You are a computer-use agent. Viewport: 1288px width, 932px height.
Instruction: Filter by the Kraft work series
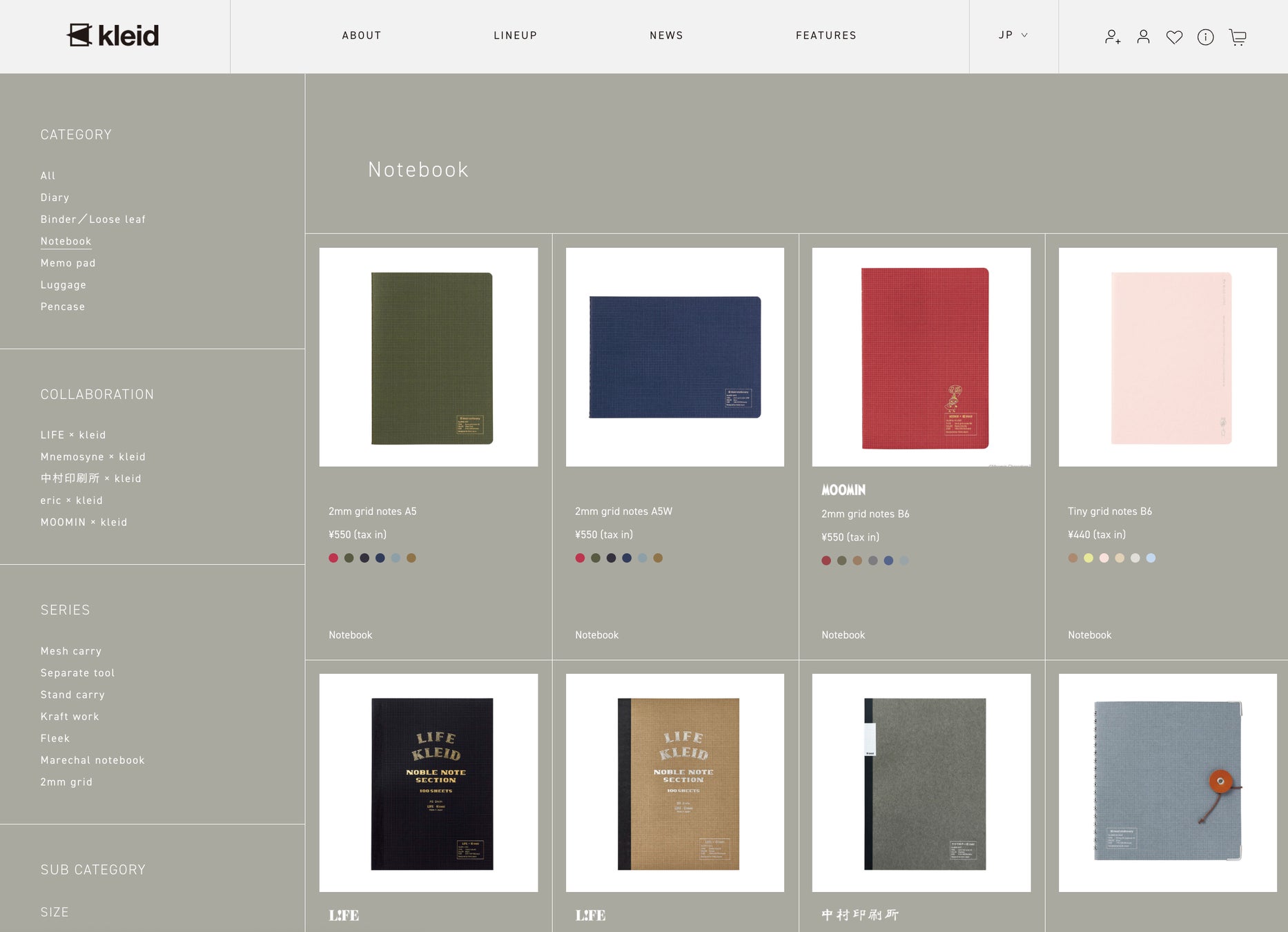tap(70, 717)
